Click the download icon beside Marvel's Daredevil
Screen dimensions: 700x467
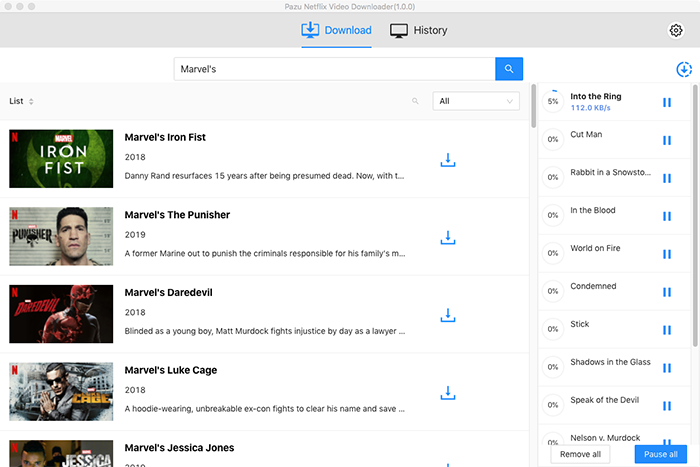pos(448,315)
